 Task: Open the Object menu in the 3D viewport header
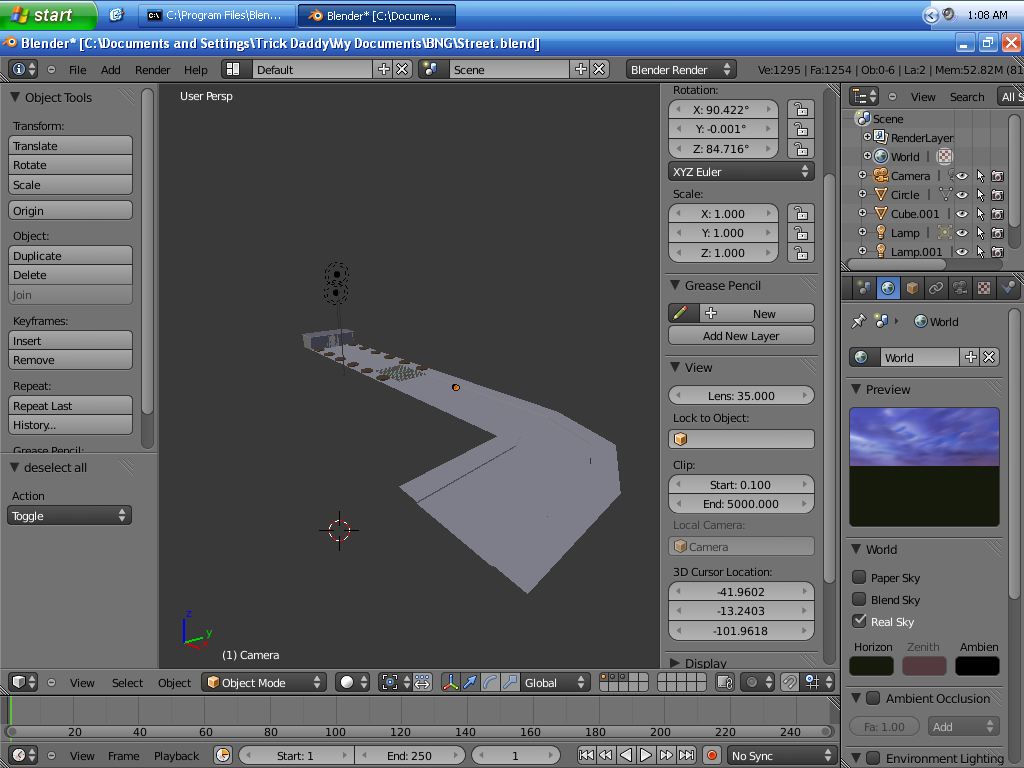coord(174,683)
